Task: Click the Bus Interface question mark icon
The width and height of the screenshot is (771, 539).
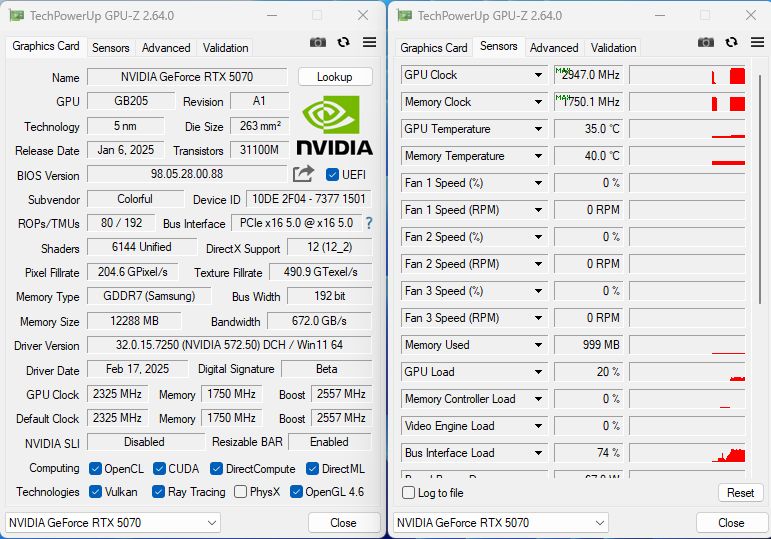Action: (x=369, y=223)
